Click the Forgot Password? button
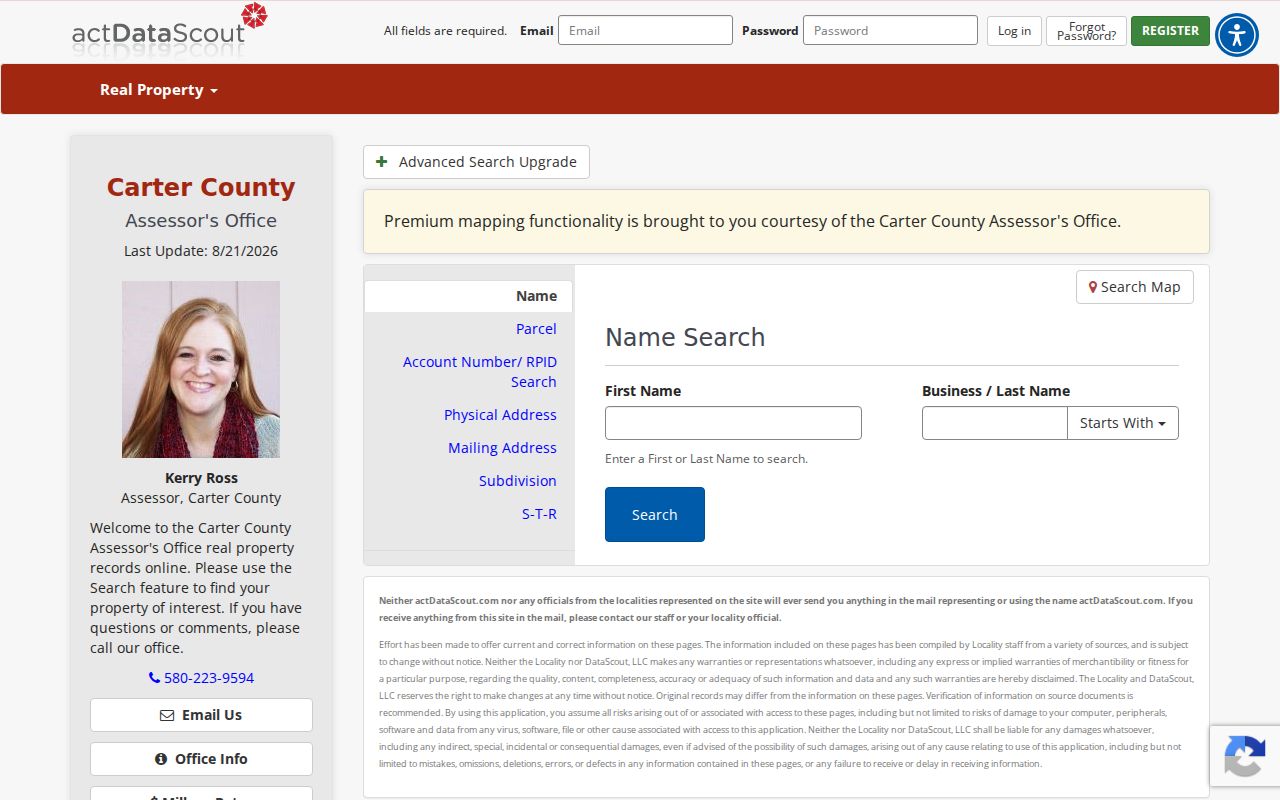 (1086, 31)
